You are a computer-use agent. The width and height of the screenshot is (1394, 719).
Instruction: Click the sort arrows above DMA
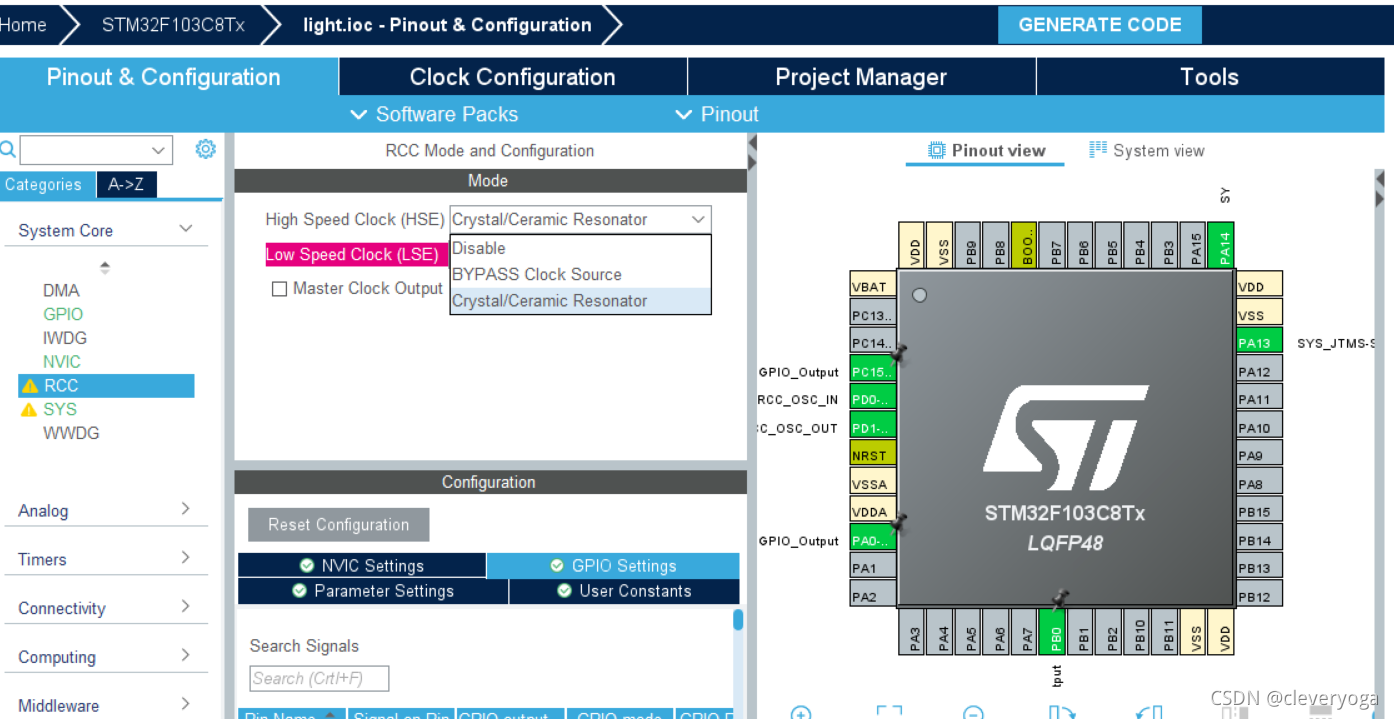click(105, 268)
